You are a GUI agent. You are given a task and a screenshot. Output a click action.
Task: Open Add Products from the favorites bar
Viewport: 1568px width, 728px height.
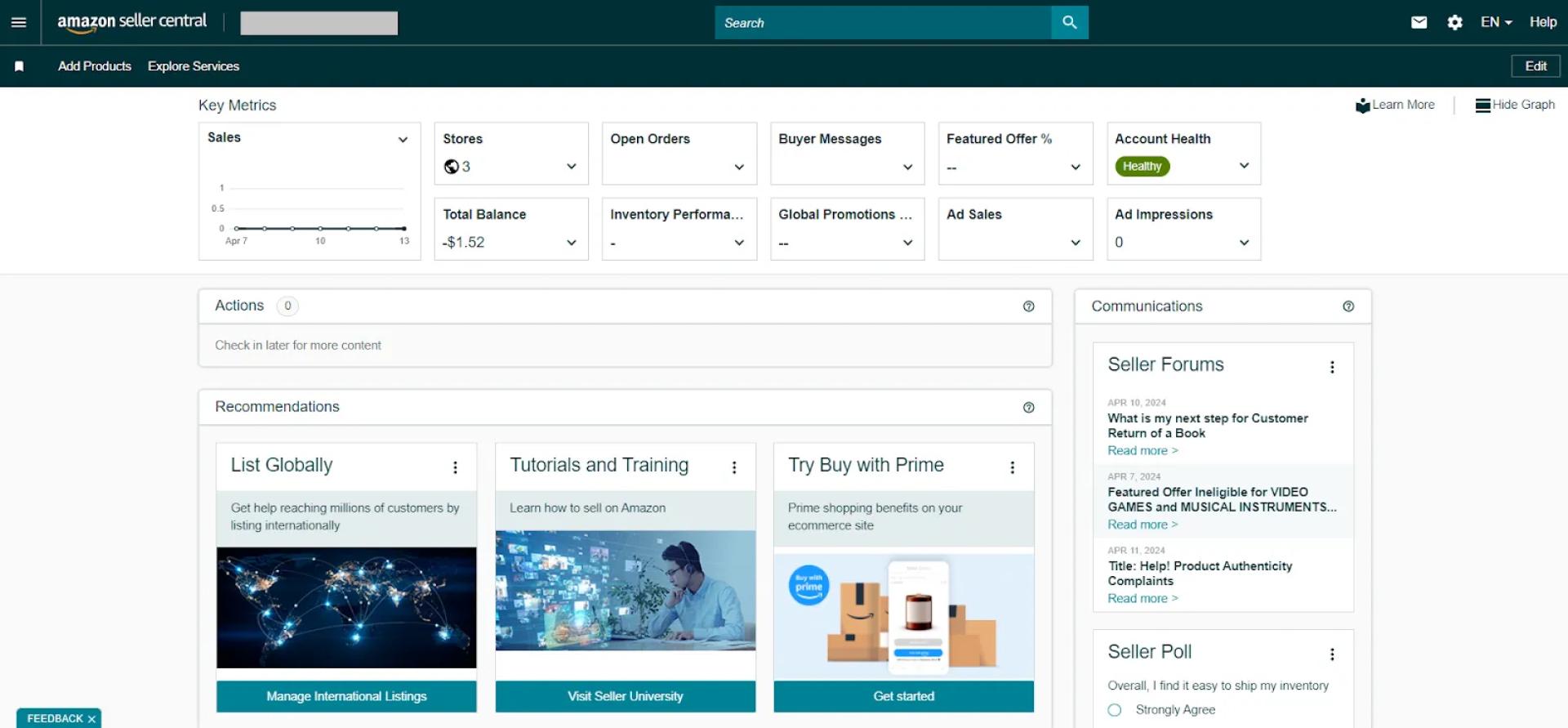click(94, 66)
